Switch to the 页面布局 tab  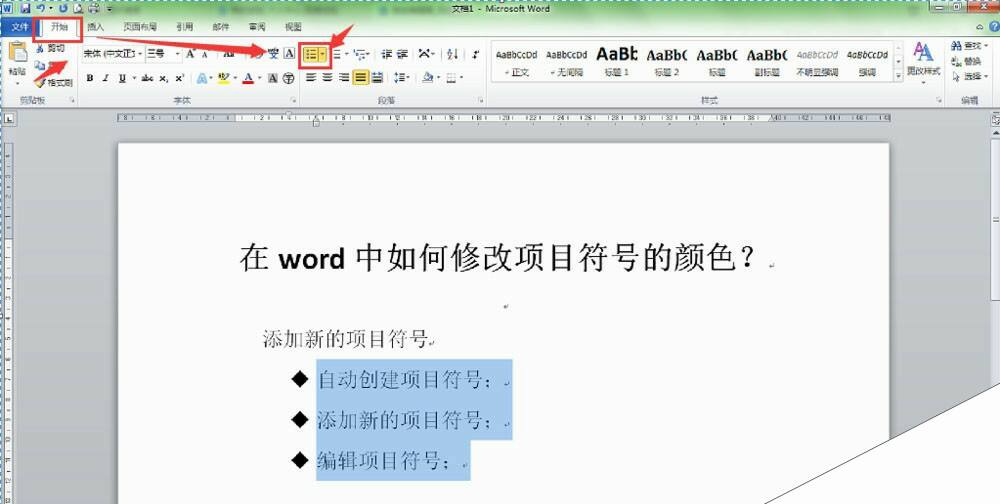(x=140, y=27)
